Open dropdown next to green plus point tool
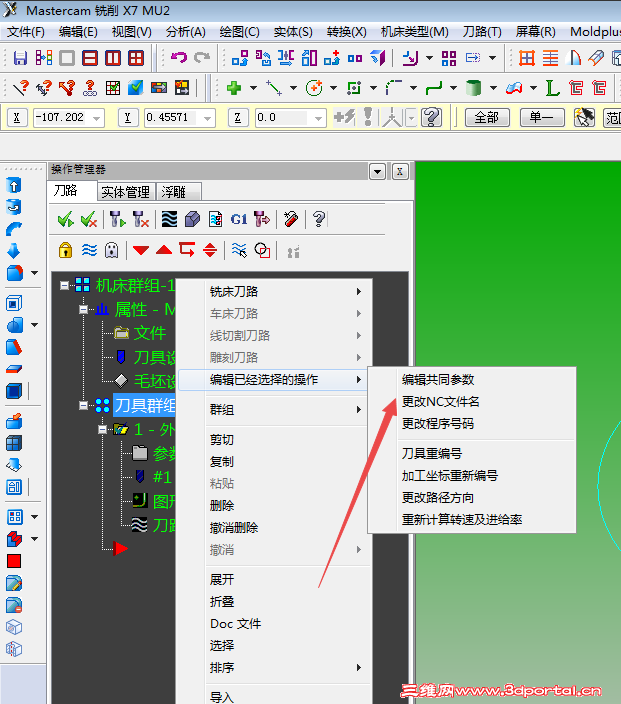The width and height of the screenshot is (621, 704). (x=253, y=88)
